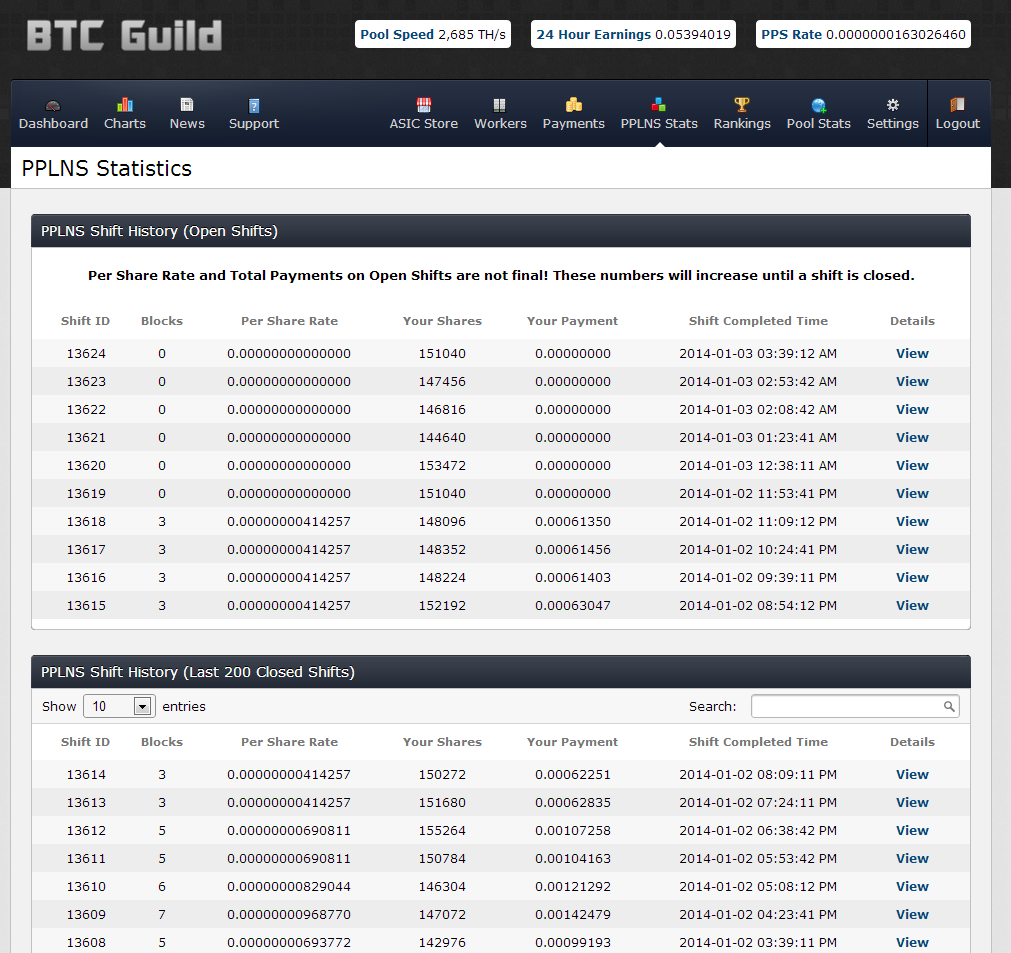Open the Rankings menu label
This screenshot has height=953, width=1011.
(741, 123)
